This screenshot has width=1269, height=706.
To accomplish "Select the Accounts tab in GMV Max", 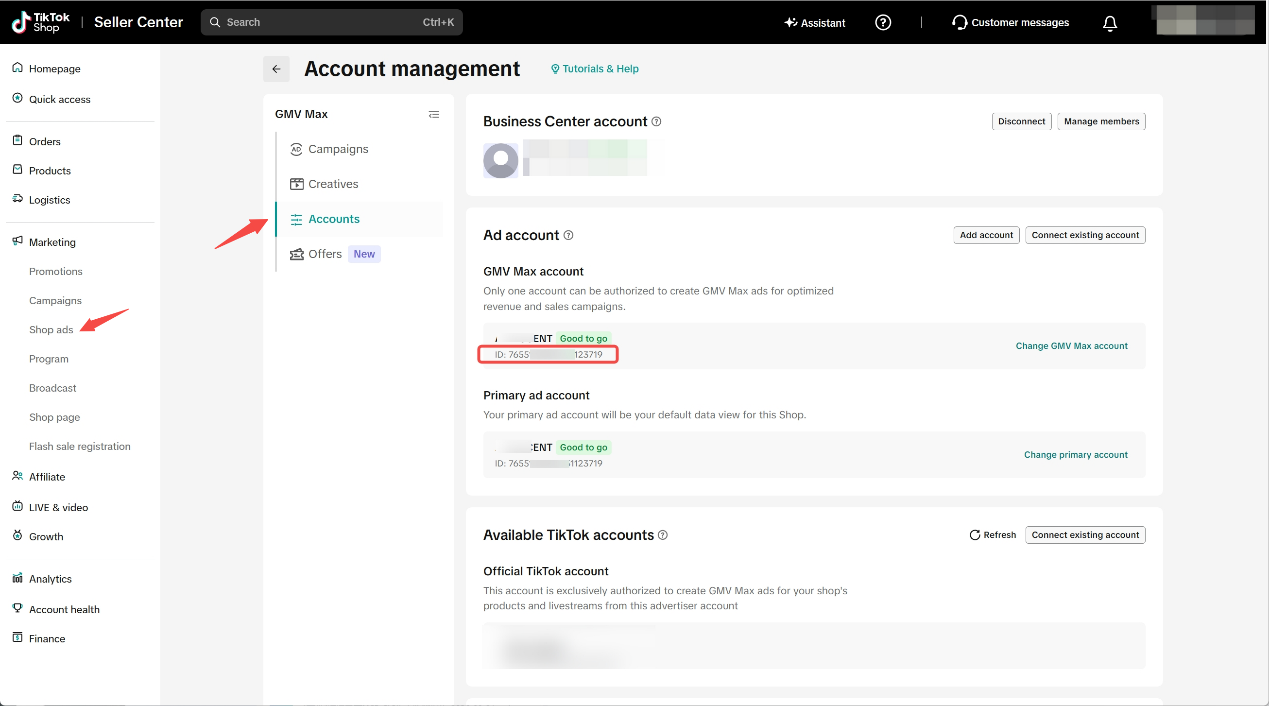I will (358, 219).
